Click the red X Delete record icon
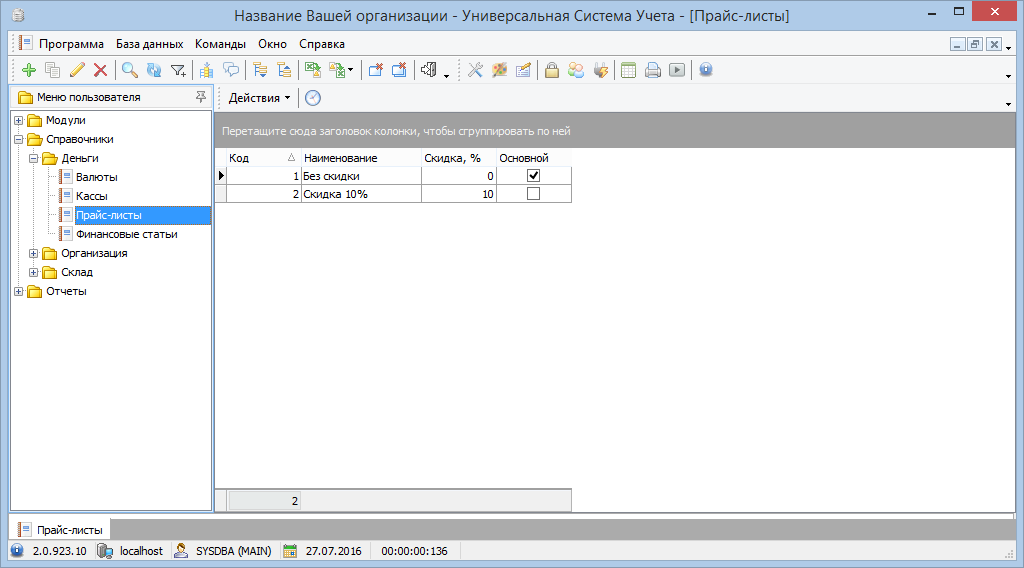This screenshot has width=1024, height=568. tap(100, 70)
